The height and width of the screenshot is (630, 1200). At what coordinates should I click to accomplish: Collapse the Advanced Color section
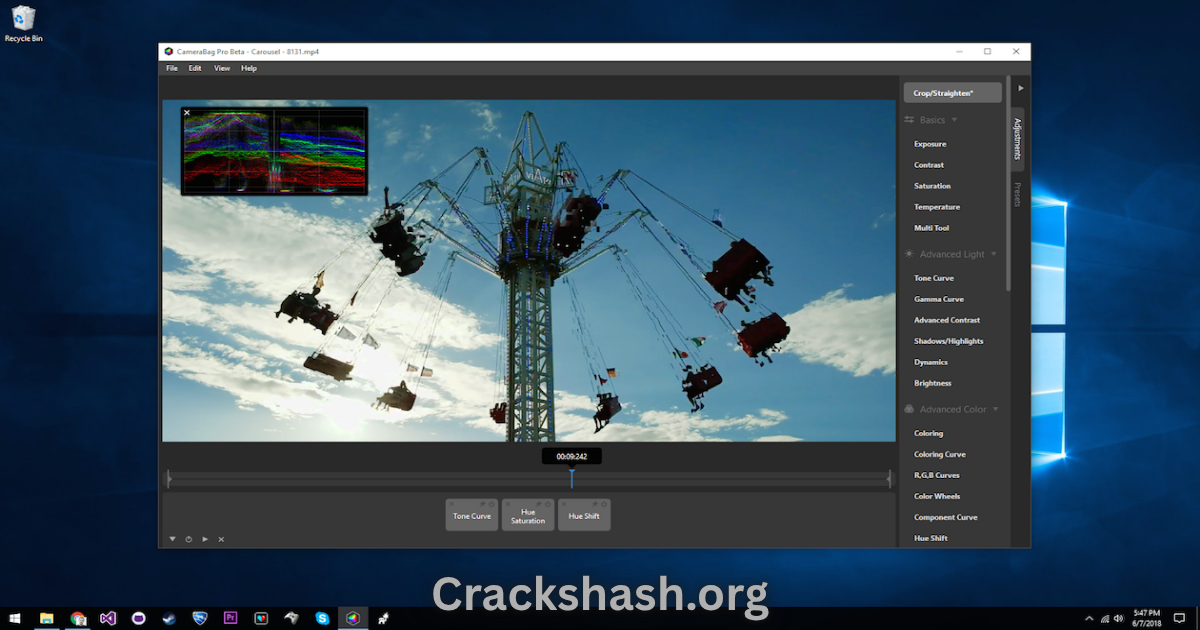tap(995, 409)
